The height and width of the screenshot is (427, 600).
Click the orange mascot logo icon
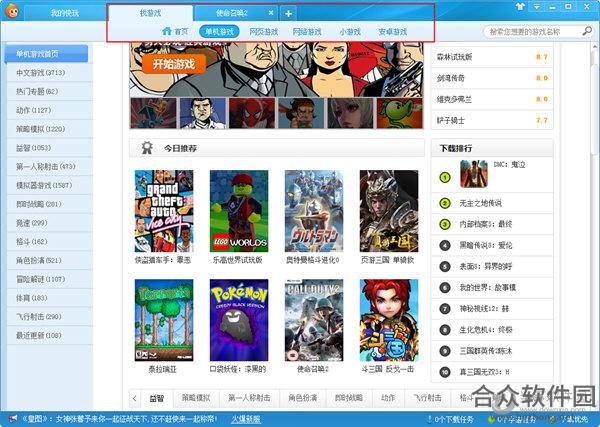tap(12, 11)
